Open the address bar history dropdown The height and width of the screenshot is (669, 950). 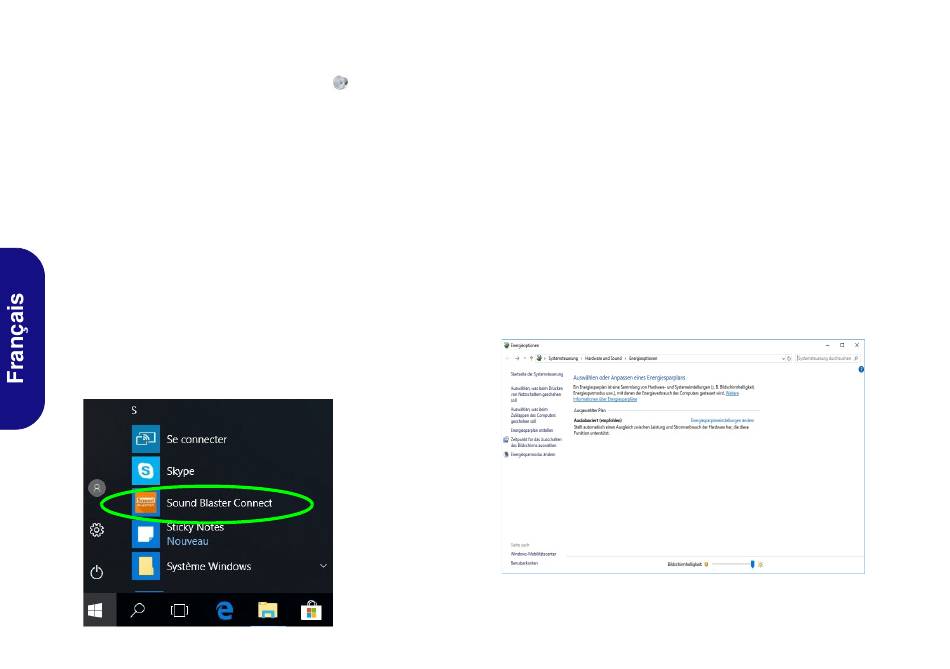point(783,359)
